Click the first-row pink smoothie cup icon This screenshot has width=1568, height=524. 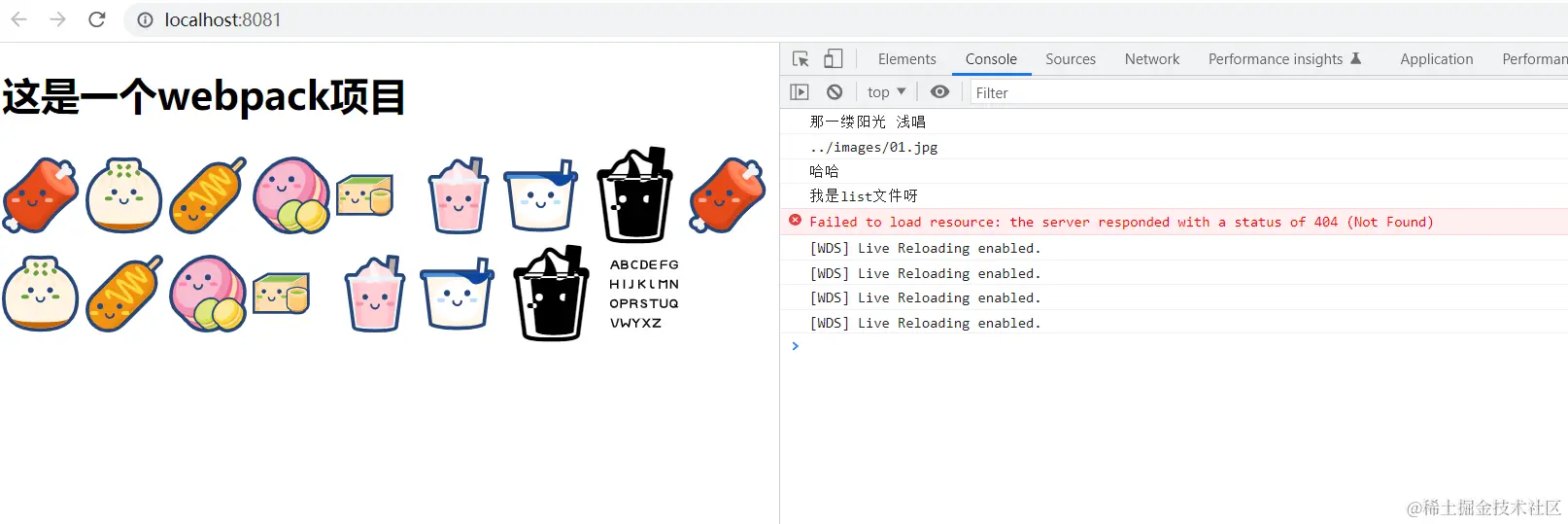(x=457, y=195)
